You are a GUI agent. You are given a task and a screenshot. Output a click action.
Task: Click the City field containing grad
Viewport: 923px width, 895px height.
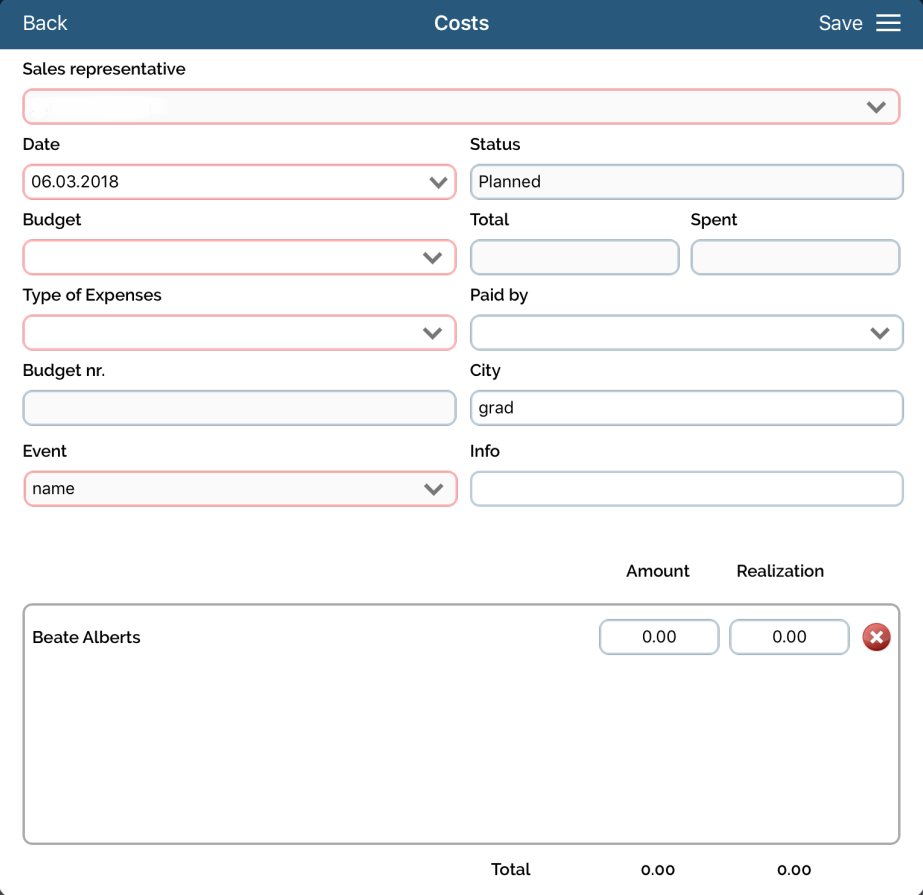click(x=686, y=408)
